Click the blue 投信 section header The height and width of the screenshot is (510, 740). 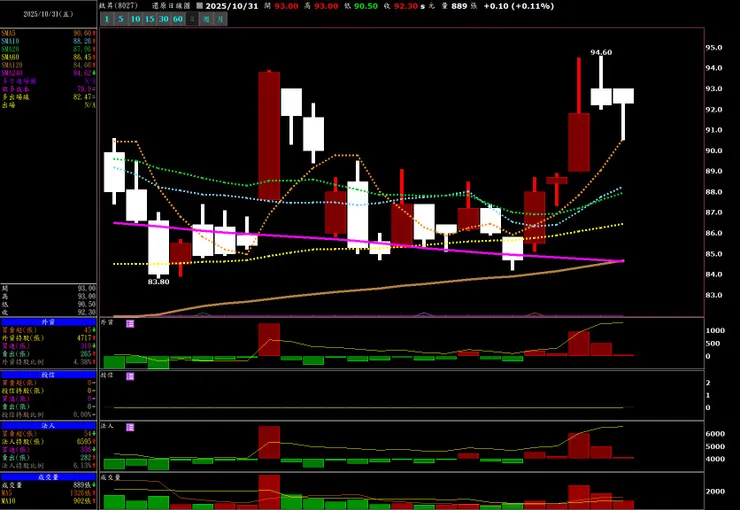coord(49,375)
